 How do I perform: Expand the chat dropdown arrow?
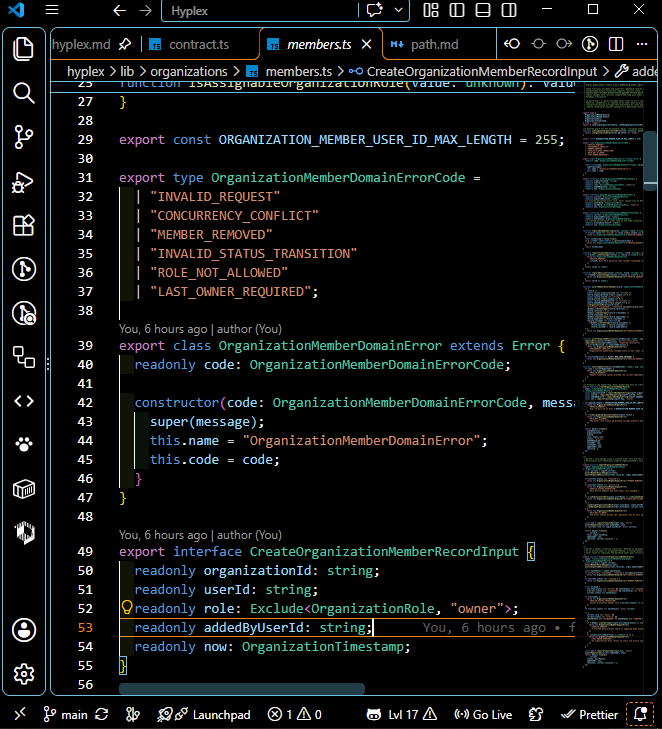coord(398,10)
